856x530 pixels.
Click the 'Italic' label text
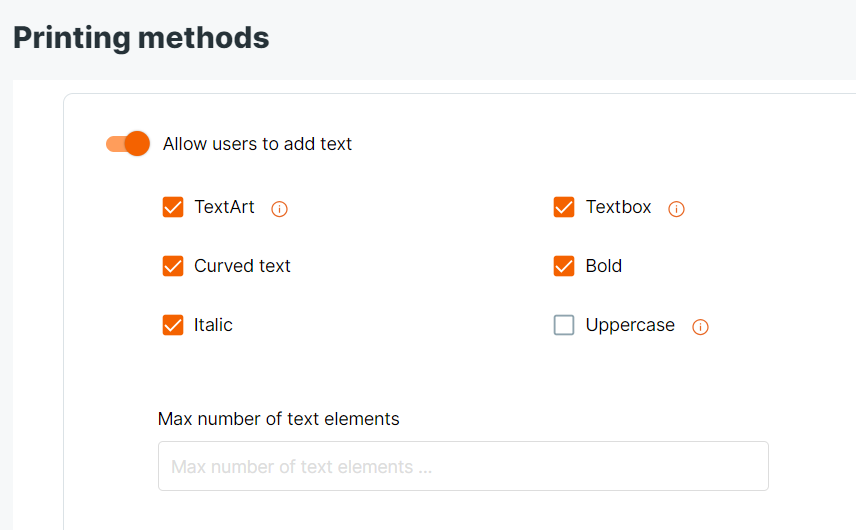pyautogui.click(x=213, y=325)
